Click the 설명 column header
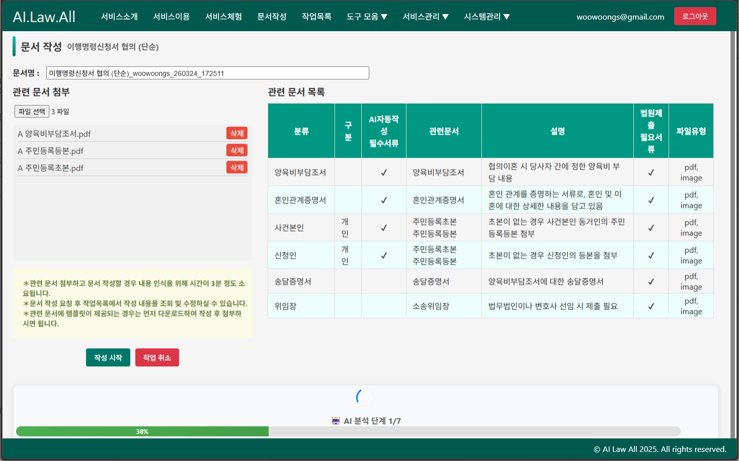This screenshot has height=461, width=739. pyautogui.click(x=557, y=131)
